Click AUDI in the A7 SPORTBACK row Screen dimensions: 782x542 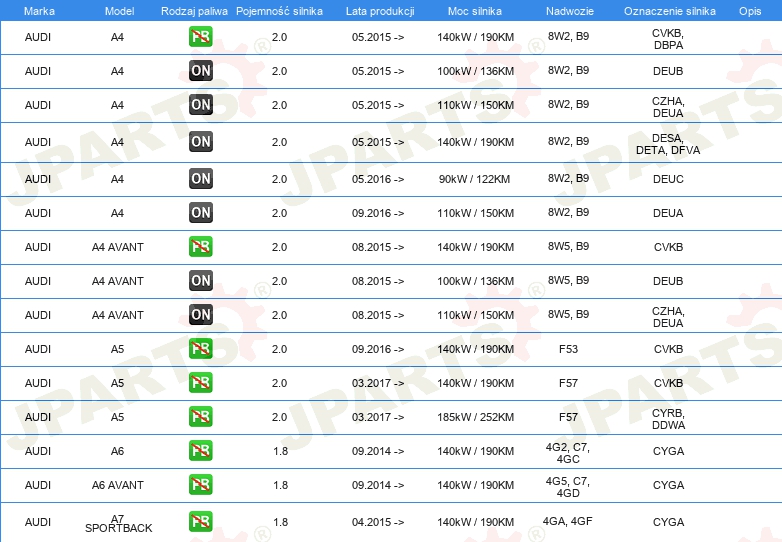38,522
